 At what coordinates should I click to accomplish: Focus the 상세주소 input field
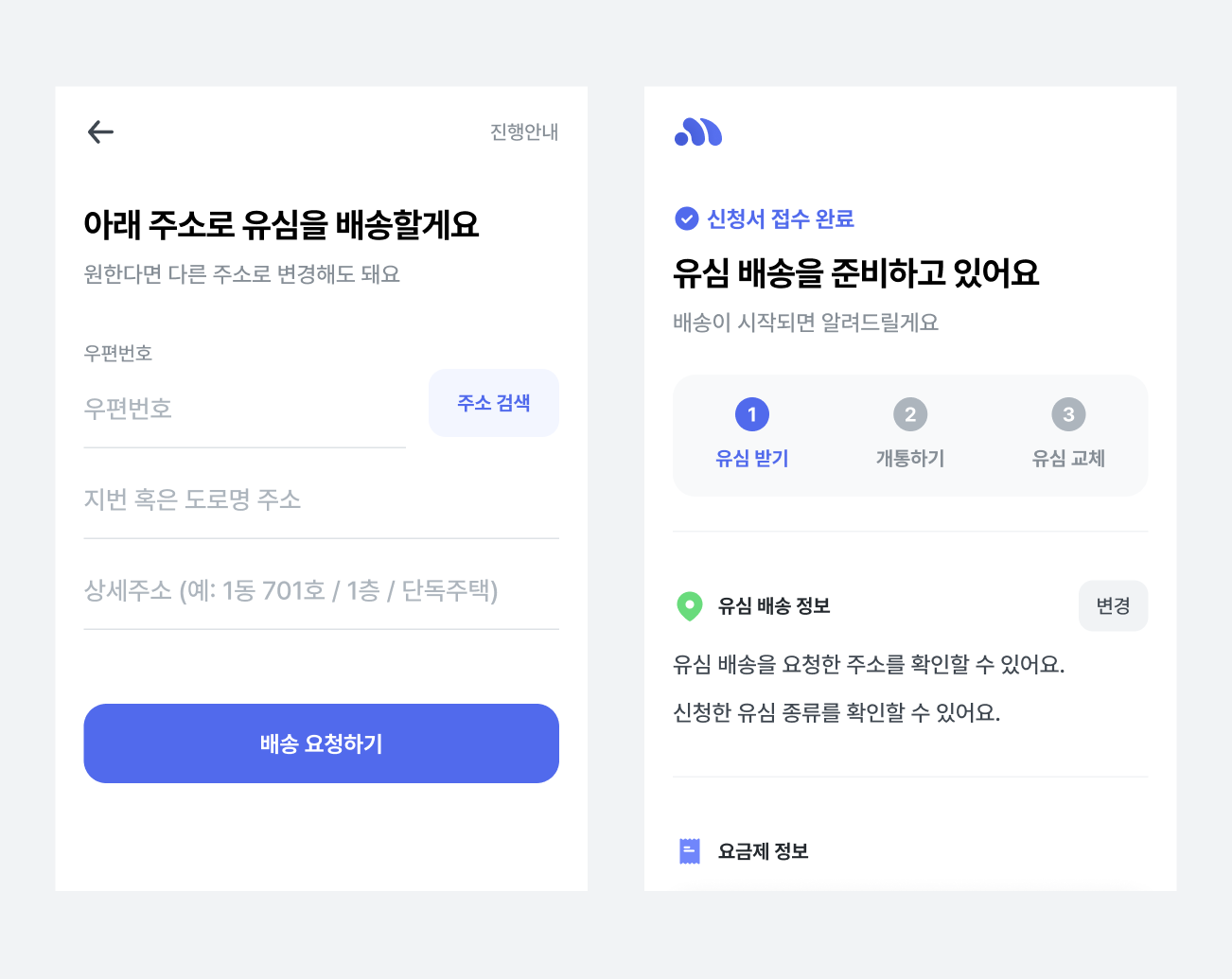pos(322,590)
